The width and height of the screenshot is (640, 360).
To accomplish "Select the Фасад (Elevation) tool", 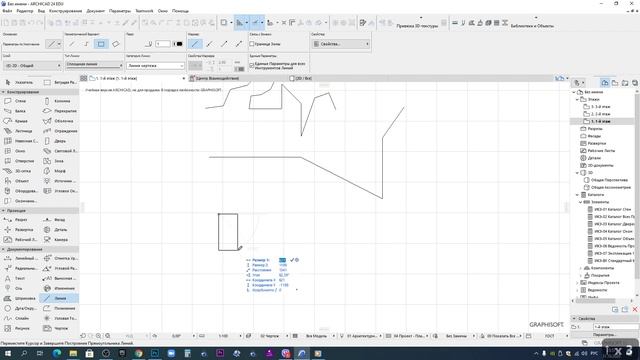I will click(x=60, y=220).
